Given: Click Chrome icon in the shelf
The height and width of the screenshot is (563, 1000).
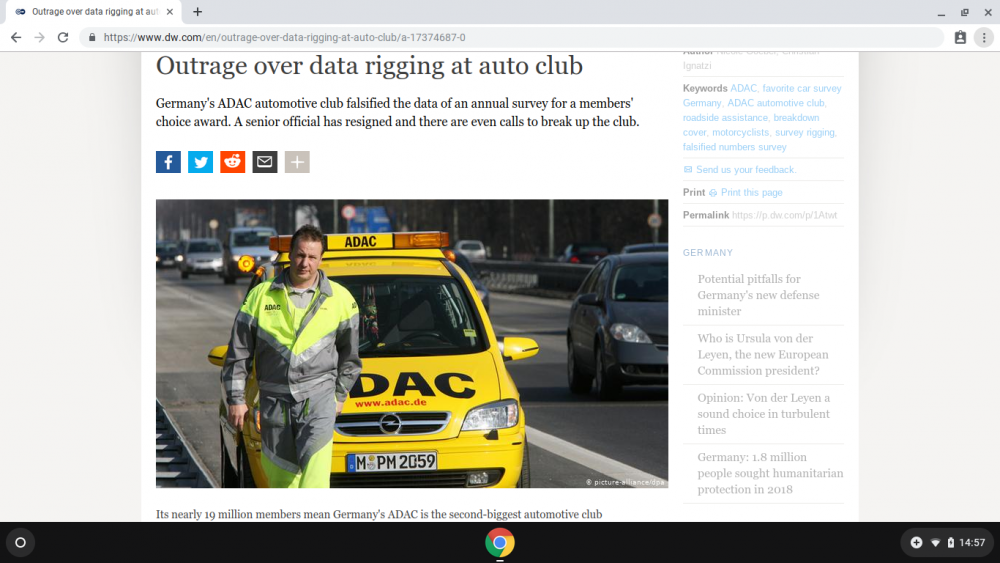Looking at the screenshot, I should [499, 543].
